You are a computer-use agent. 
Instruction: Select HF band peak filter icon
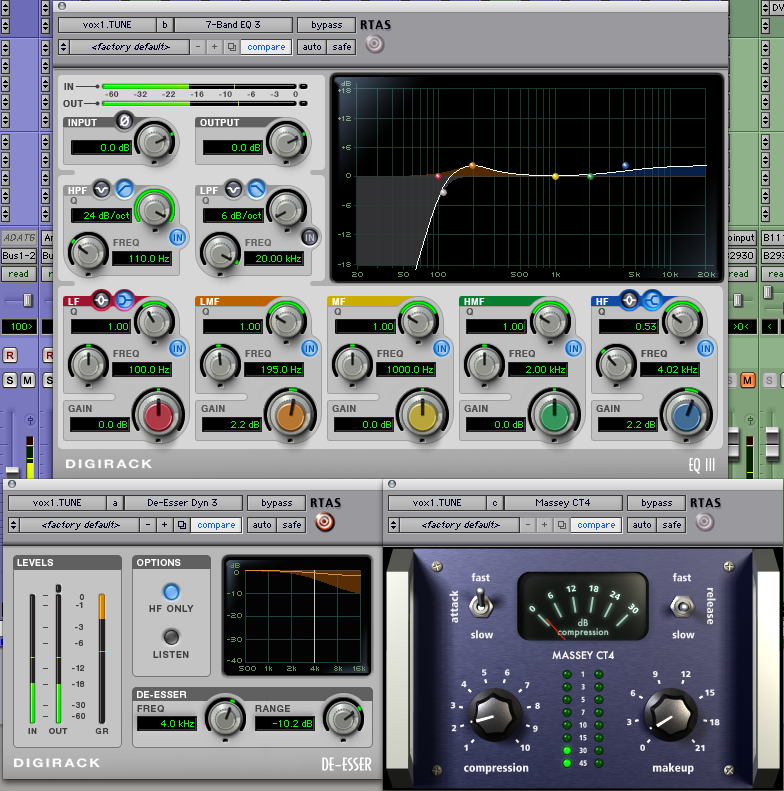[x=629, y=301]
